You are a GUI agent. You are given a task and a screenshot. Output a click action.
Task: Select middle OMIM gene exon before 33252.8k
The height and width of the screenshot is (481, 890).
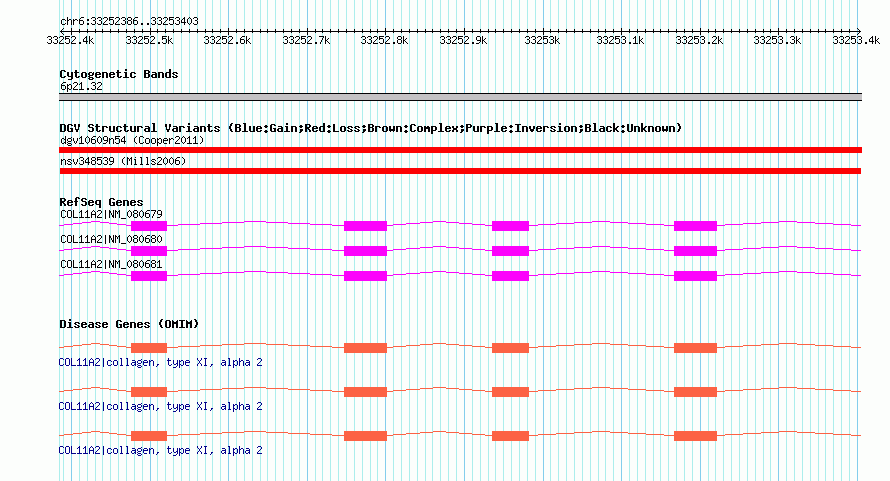[x=366, y=392]
